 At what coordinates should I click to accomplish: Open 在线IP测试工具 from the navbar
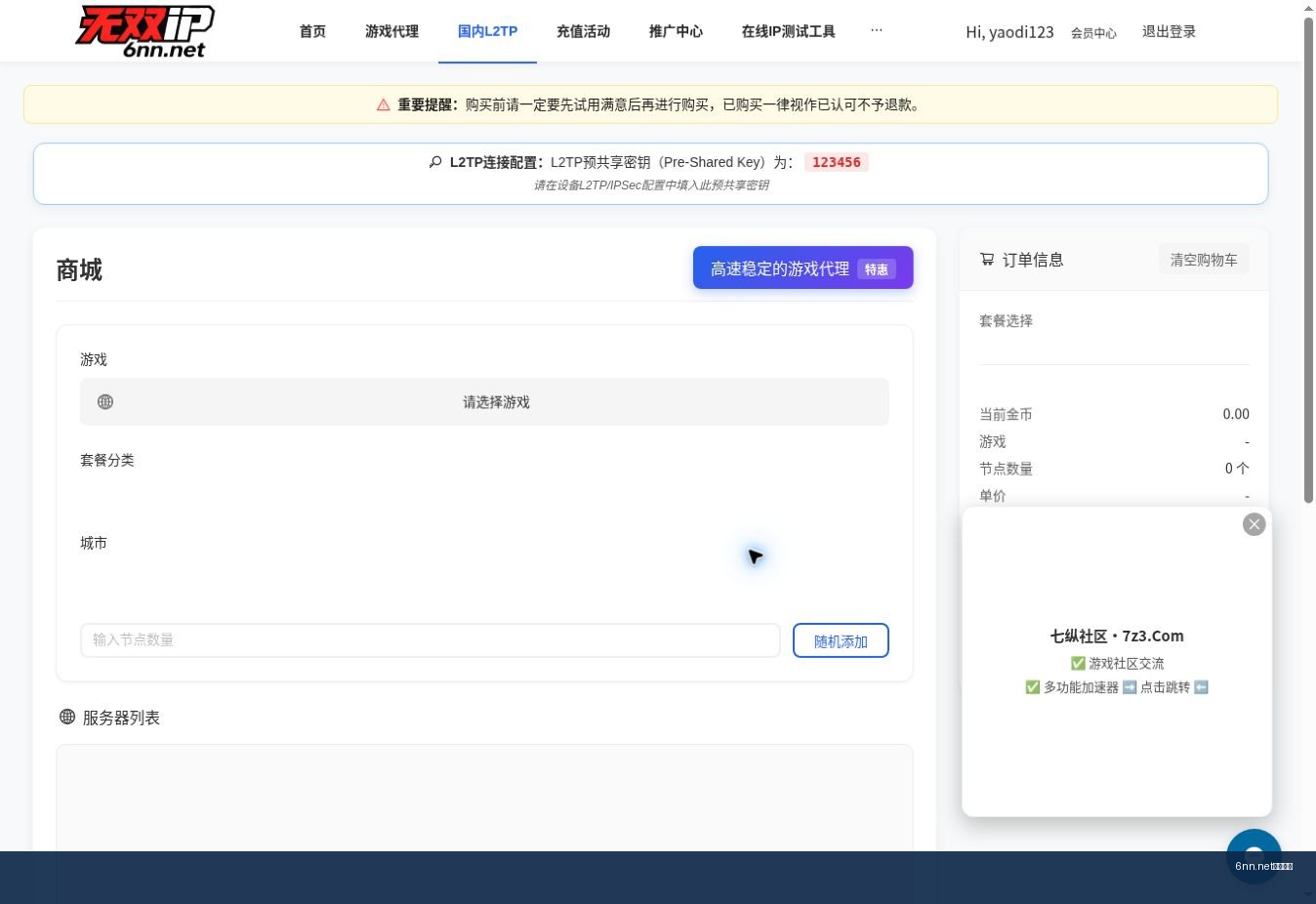[x=789, y=31]
